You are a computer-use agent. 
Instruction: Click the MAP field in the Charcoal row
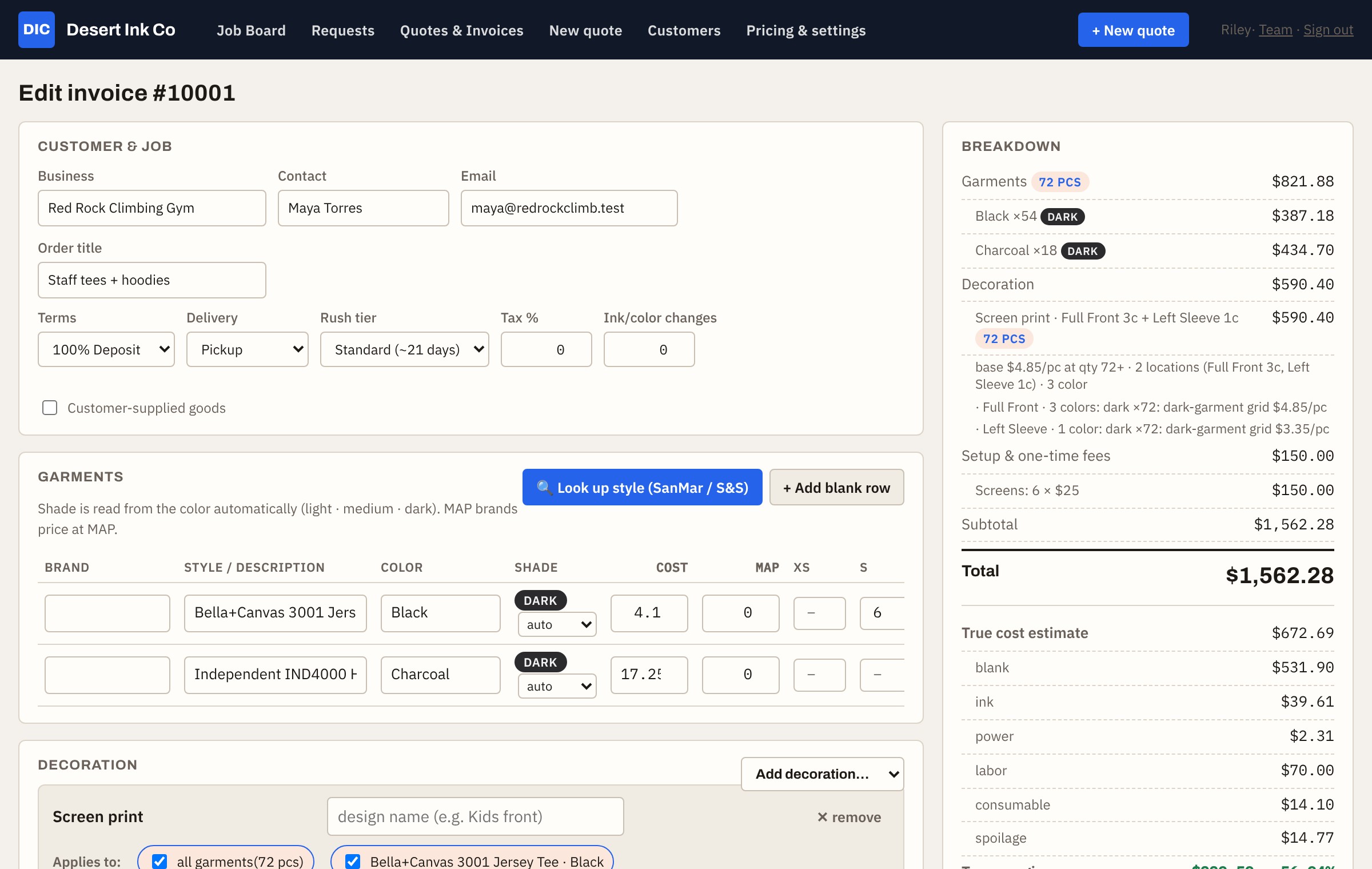coord(741,675)
